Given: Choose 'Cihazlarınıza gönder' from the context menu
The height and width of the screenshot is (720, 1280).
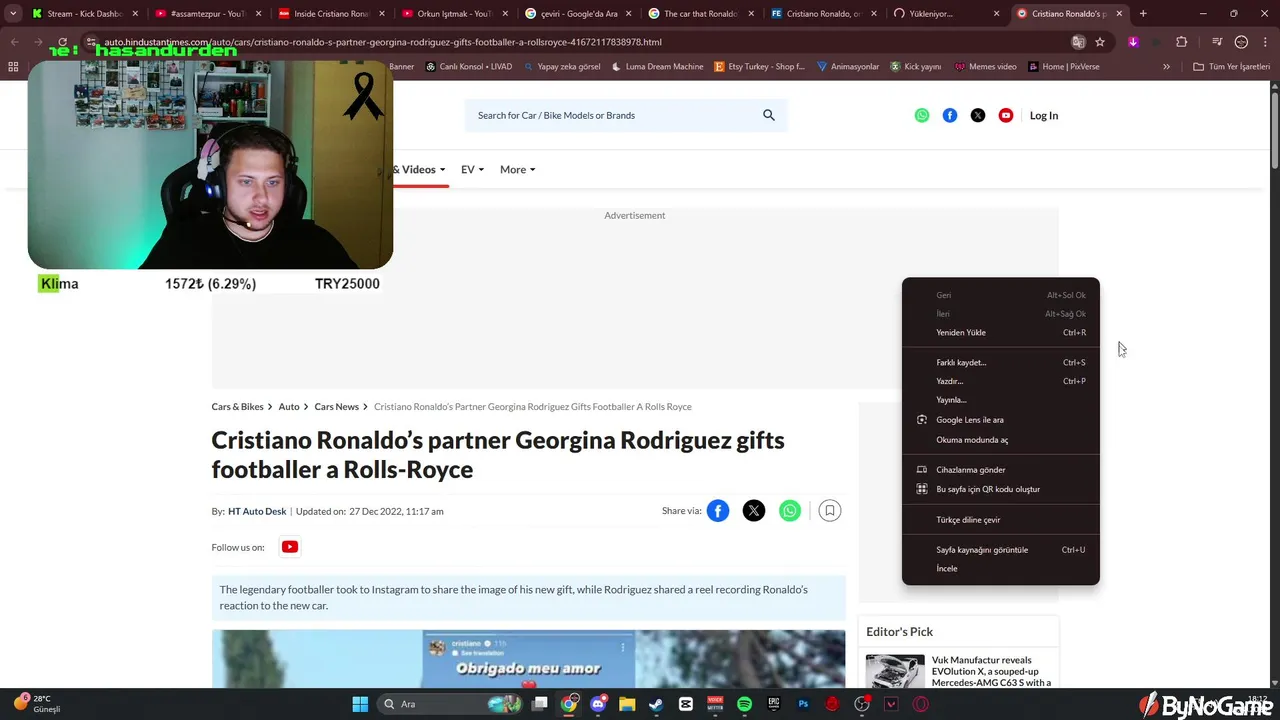Looking at the screenshot, I should [1000, 470].
